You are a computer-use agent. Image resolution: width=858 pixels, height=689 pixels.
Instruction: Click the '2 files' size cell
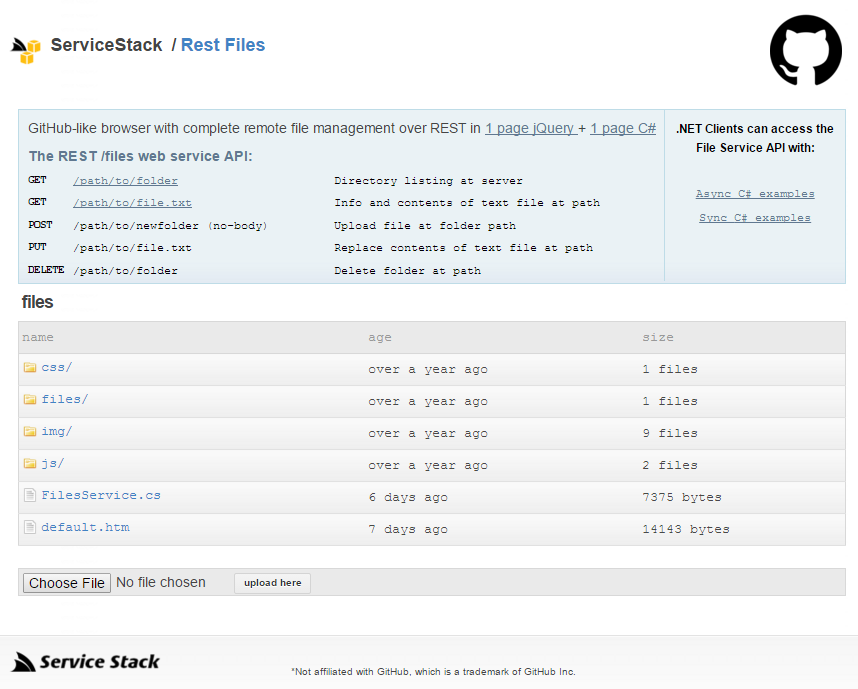[x=670, y=465]
